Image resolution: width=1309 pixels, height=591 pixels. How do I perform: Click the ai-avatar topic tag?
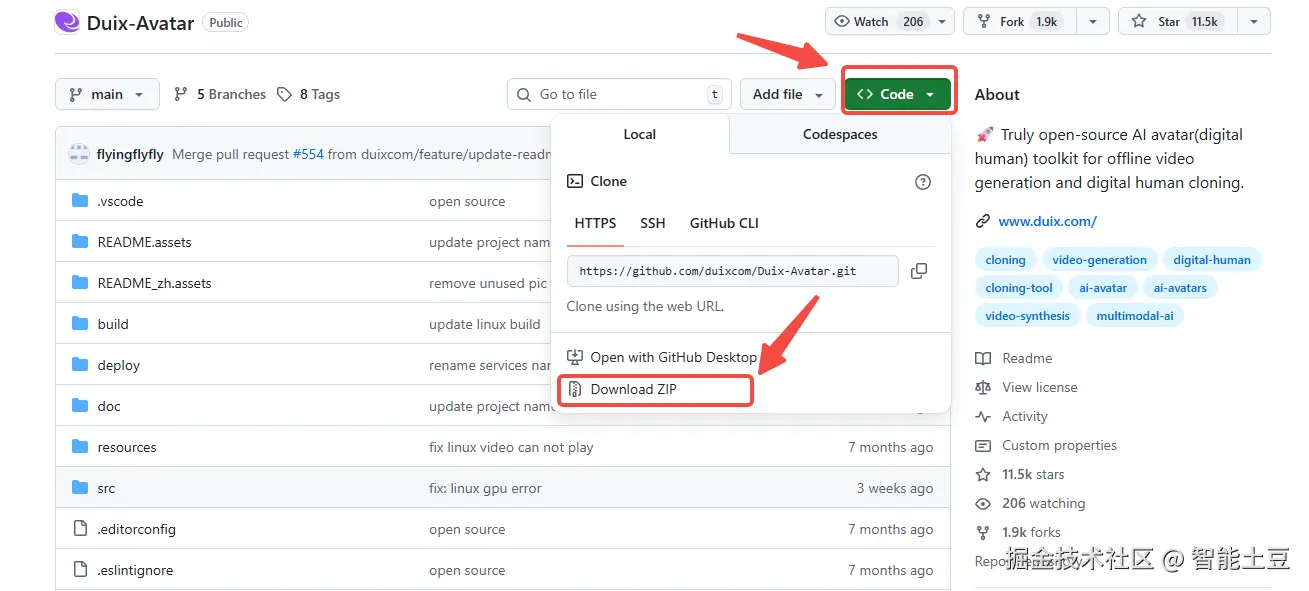point(1103,288)
